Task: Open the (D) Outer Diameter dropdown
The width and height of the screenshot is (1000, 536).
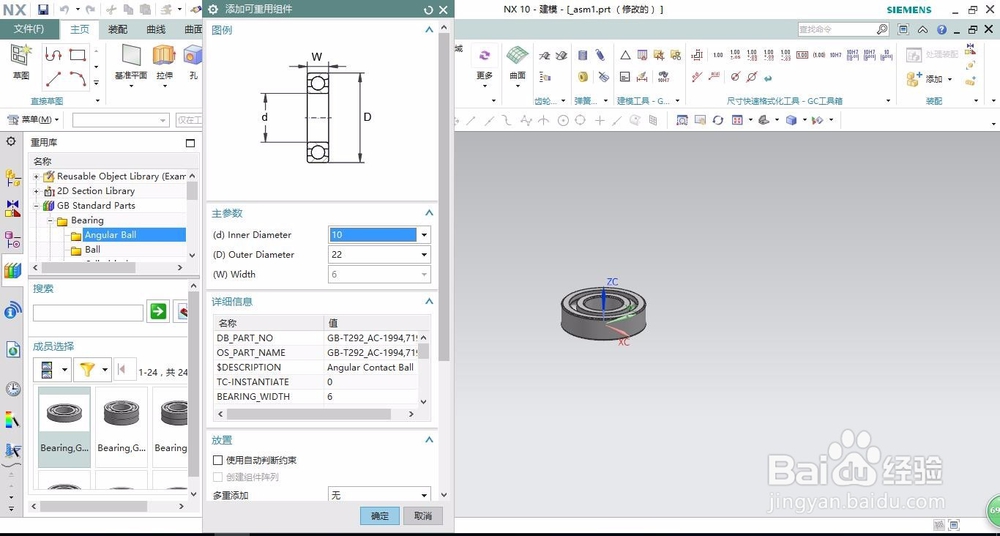Action: [423, 255]
